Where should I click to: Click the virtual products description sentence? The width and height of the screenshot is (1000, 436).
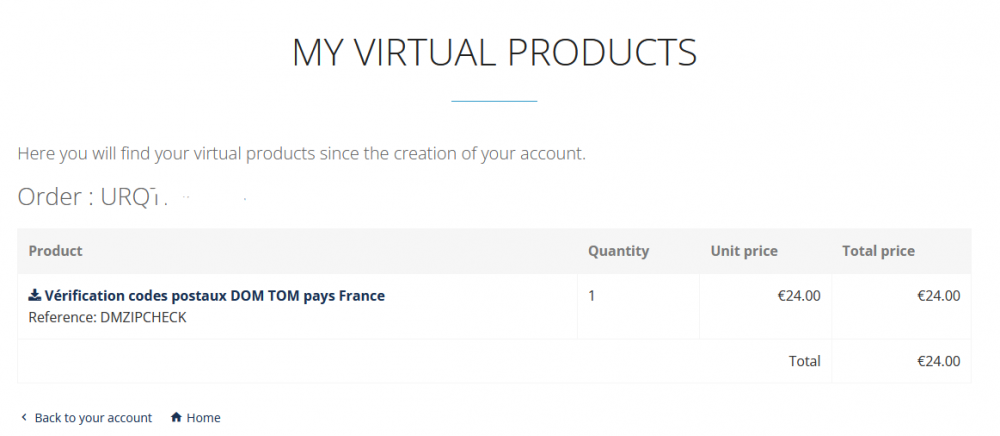tap(301, 154)
